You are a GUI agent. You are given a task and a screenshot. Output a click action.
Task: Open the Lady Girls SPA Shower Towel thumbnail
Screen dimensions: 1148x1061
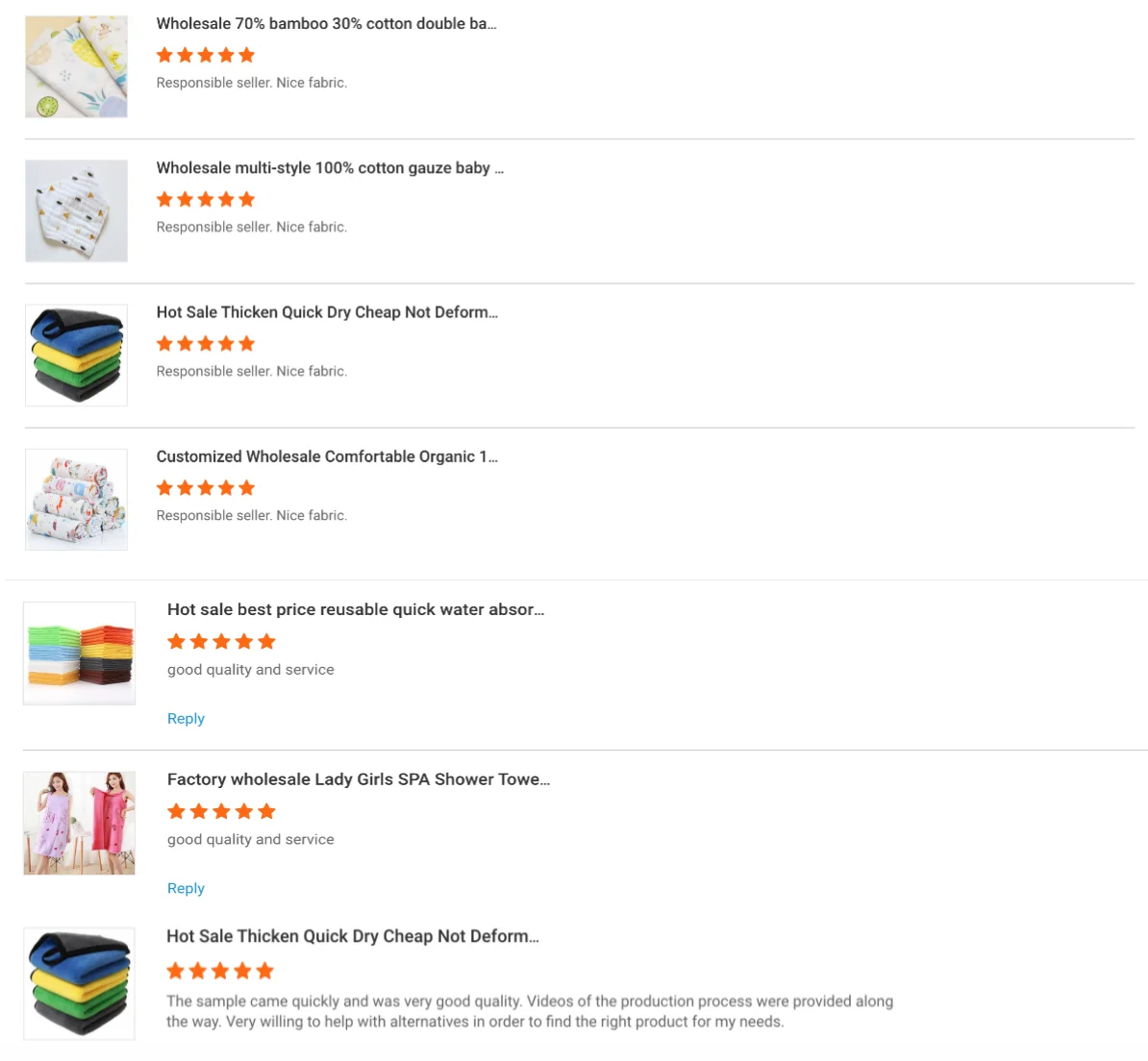79,823
